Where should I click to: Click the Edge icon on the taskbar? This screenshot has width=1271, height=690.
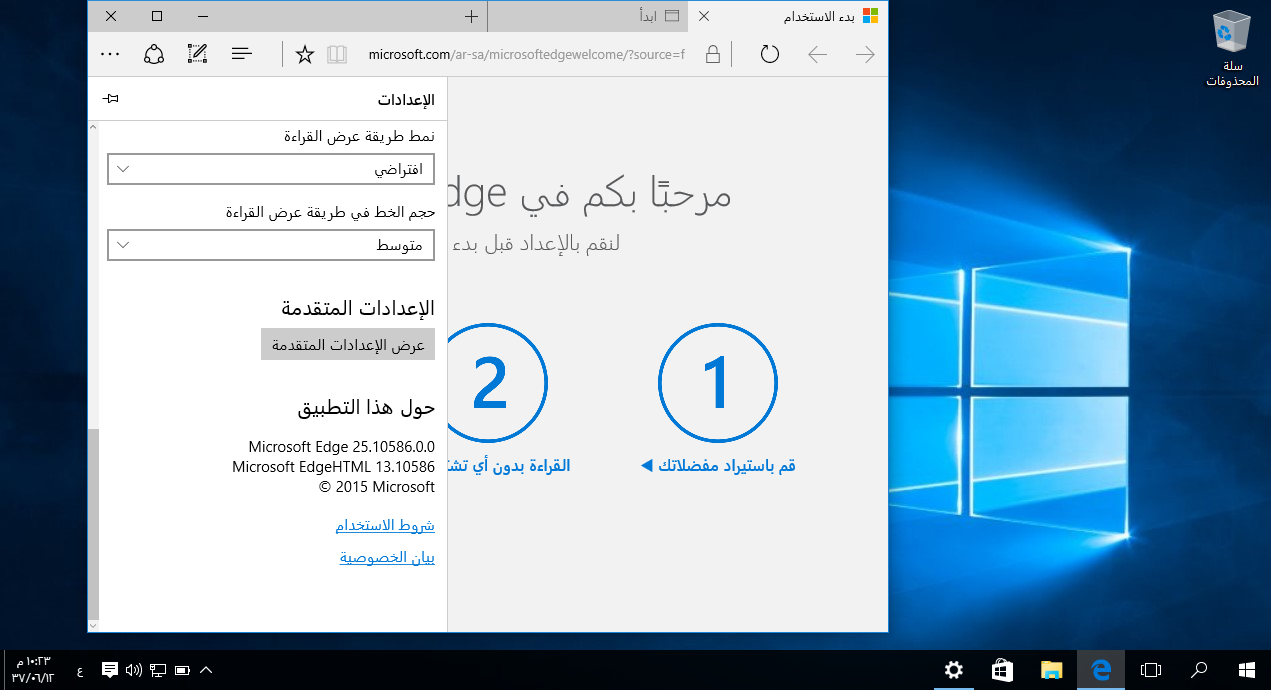[x=1101, y=670]
